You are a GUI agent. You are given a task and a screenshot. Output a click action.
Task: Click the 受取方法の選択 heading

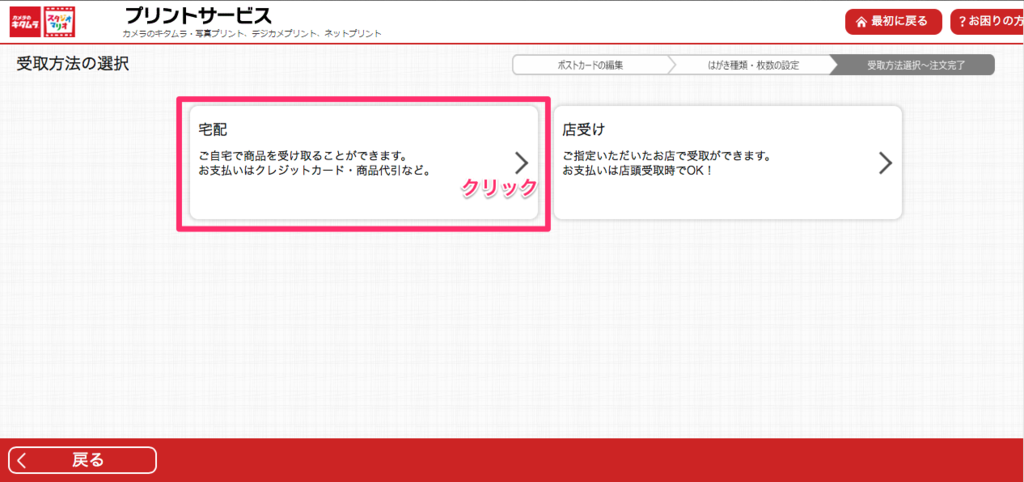pyautogui.click(x=72, y=64)
